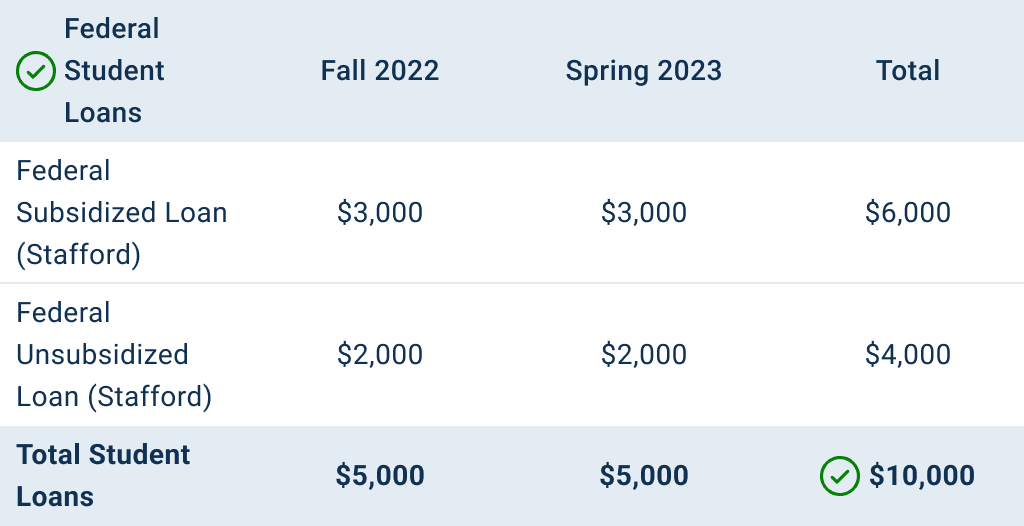Click the Spring 2023 column header

point(643,71)
